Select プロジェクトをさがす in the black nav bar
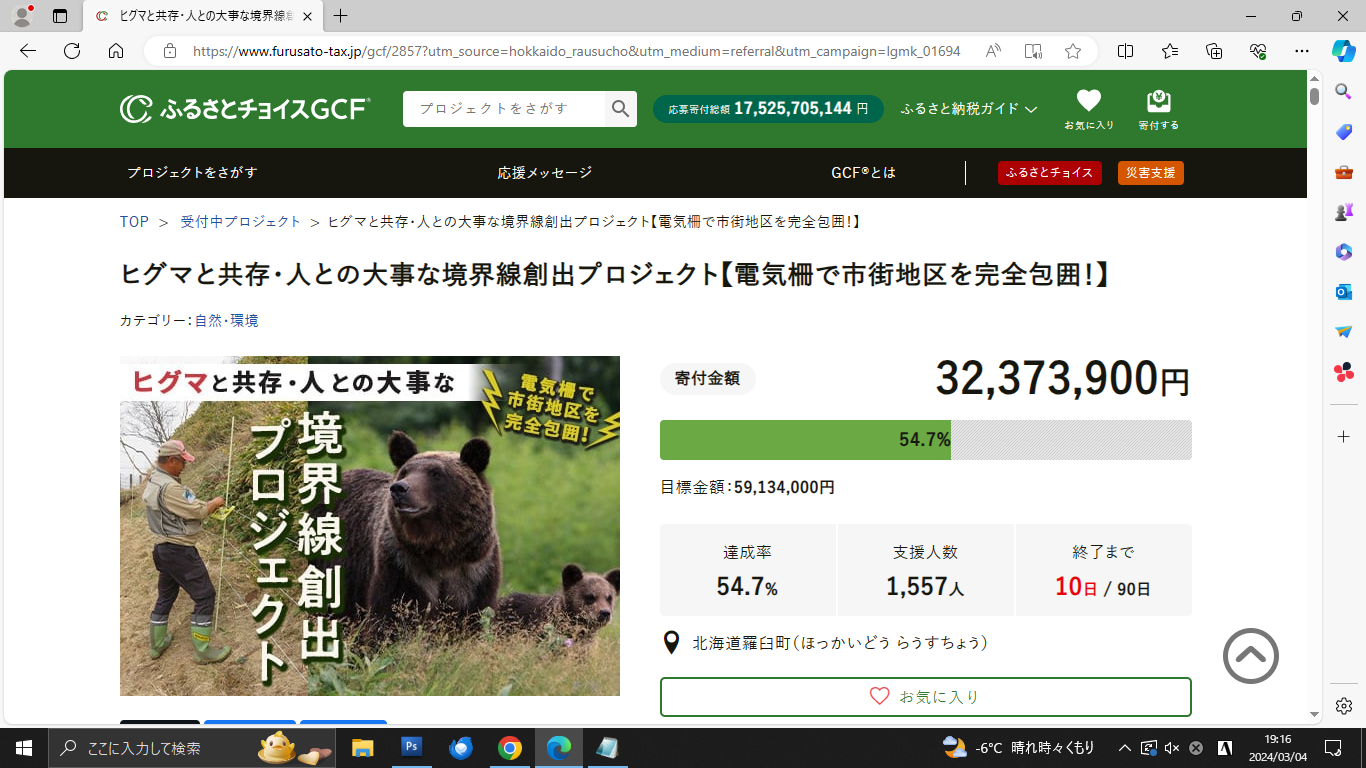1366x768 pixels. click(x=192, y=173)
